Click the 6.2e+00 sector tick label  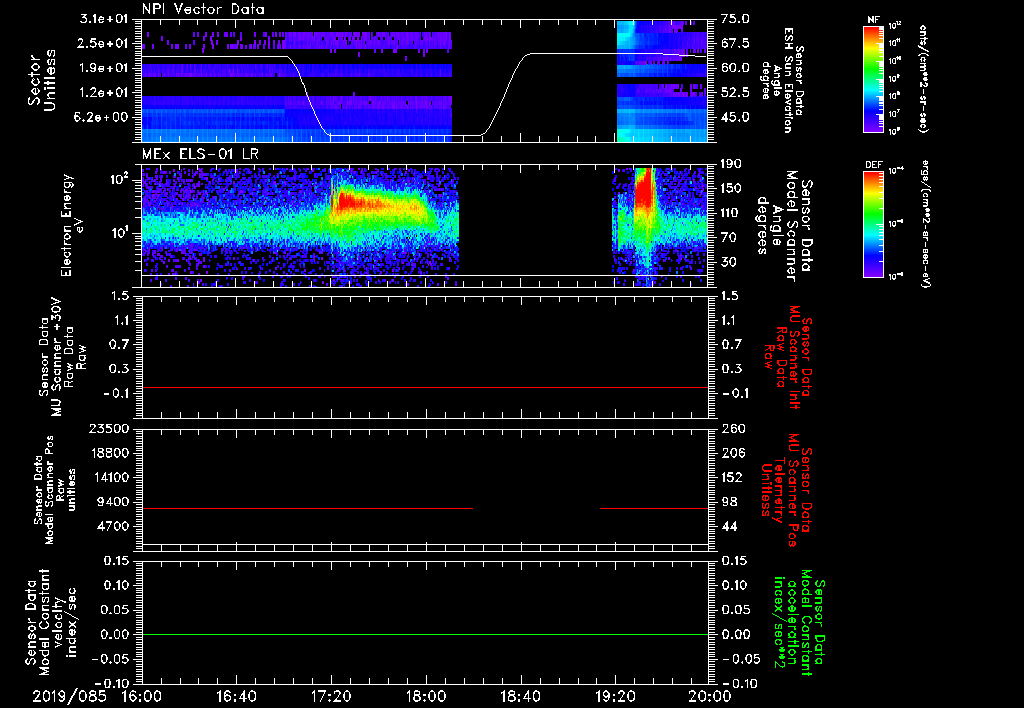pos(103,117)
